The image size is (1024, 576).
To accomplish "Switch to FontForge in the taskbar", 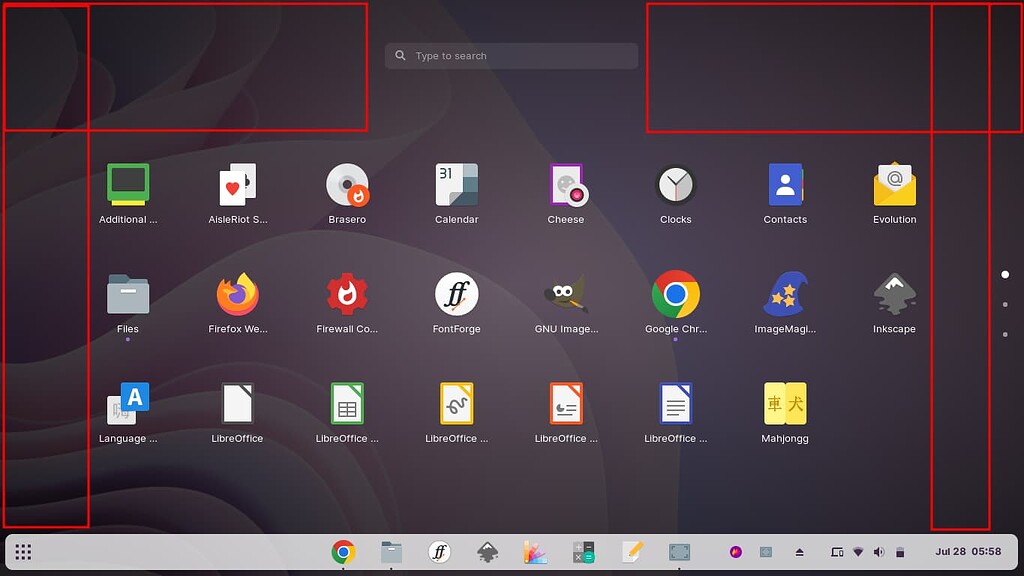I will point(440,552).
